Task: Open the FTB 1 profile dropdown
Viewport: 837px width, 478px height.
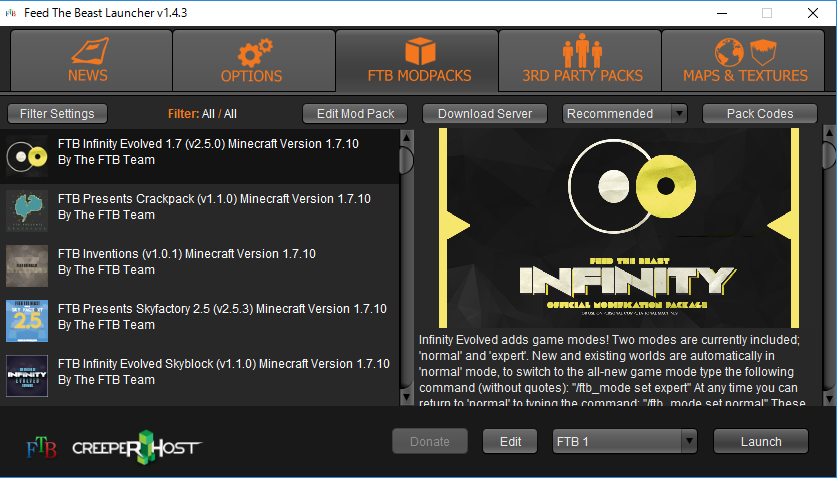Action: (625, 441)
